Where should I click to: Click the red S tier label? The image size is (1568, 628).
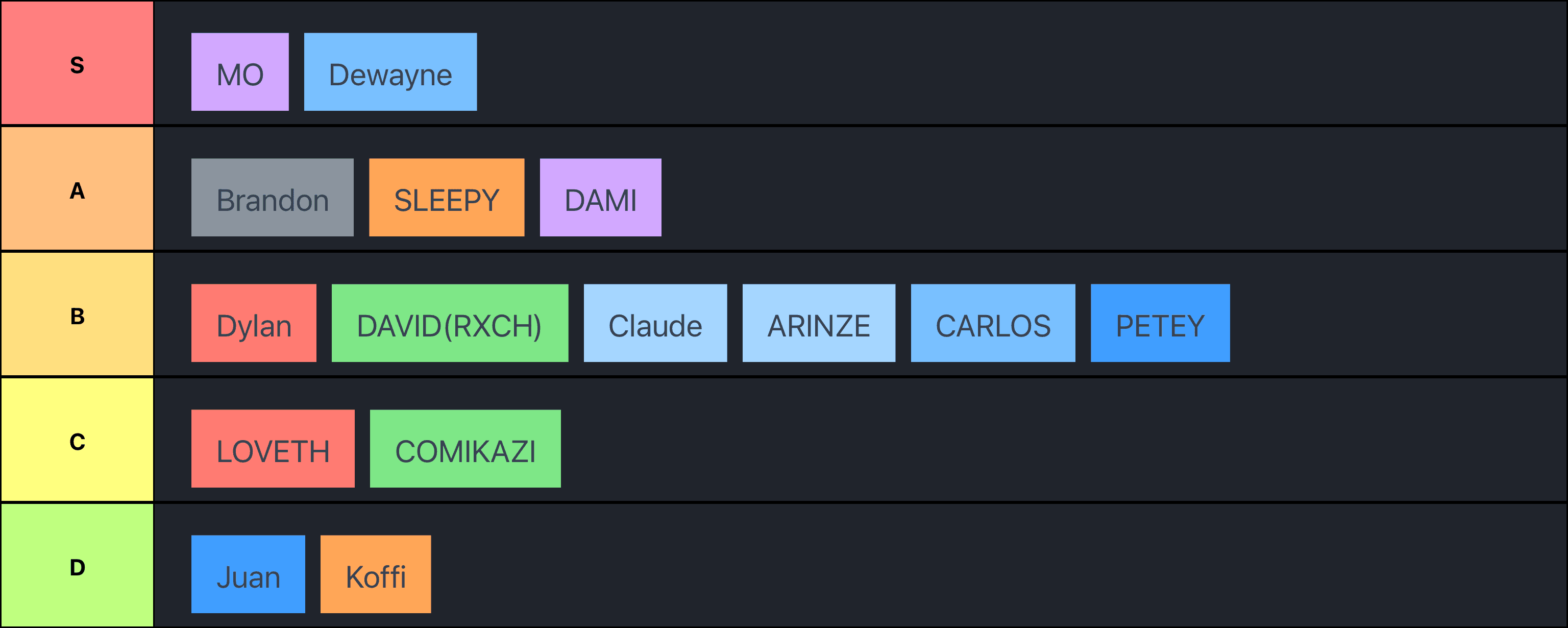click(x=77, y=63)
